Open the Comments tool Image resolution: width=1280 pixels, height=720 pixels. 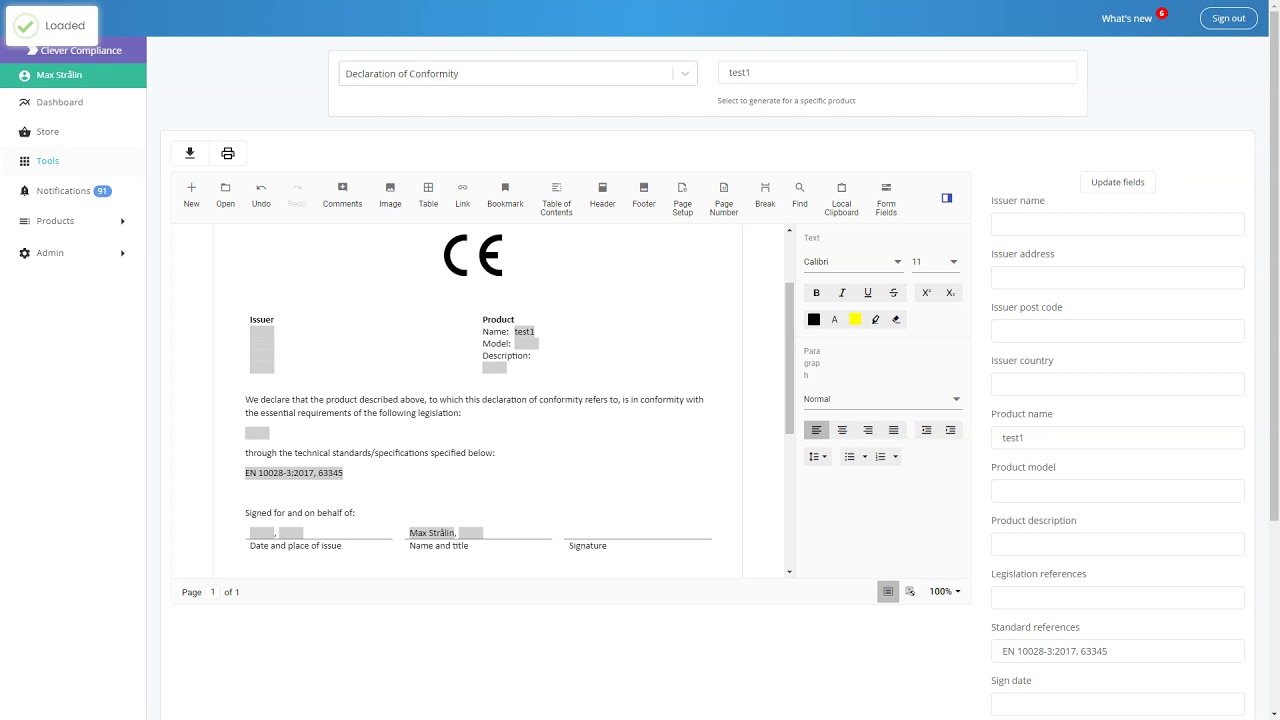click(342, 195)
